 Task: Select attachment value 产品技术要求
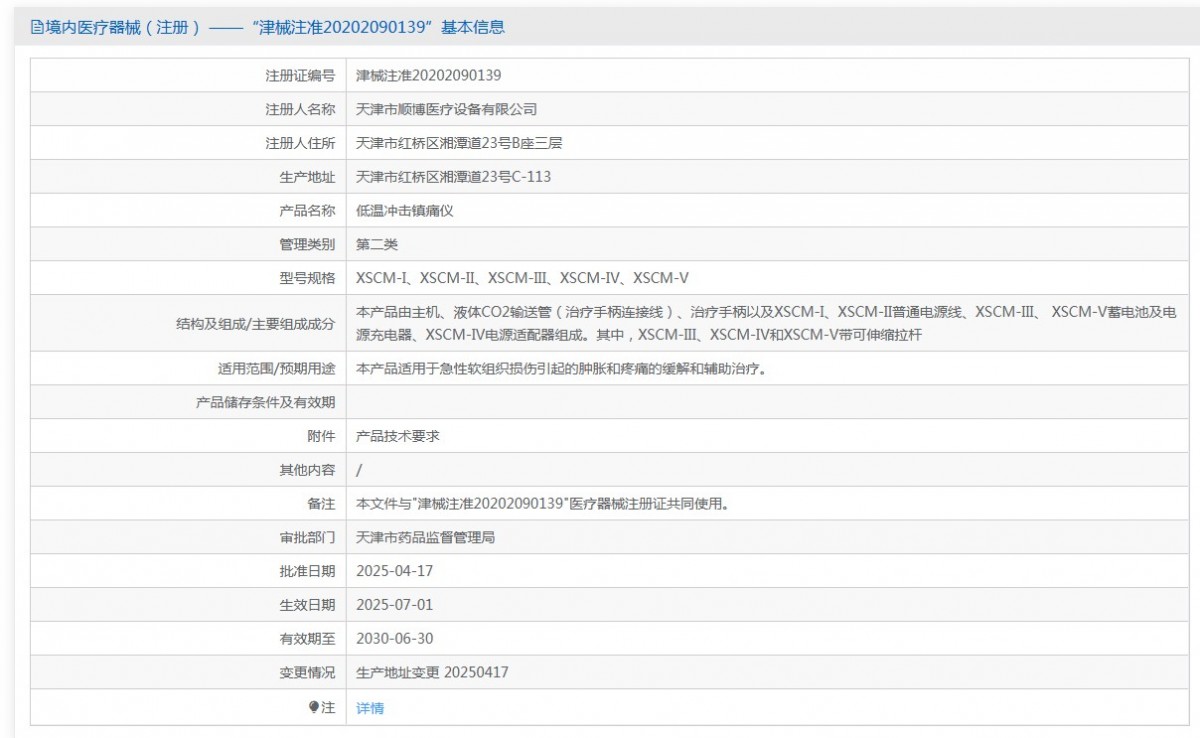click(x=398, y=436)
